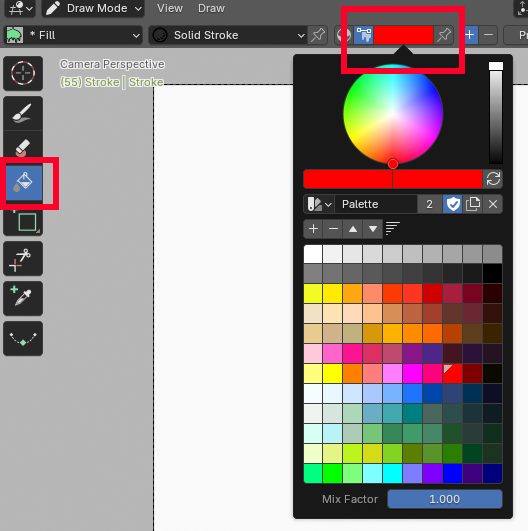Unlink the palette with X icon

tap(493, 204)
